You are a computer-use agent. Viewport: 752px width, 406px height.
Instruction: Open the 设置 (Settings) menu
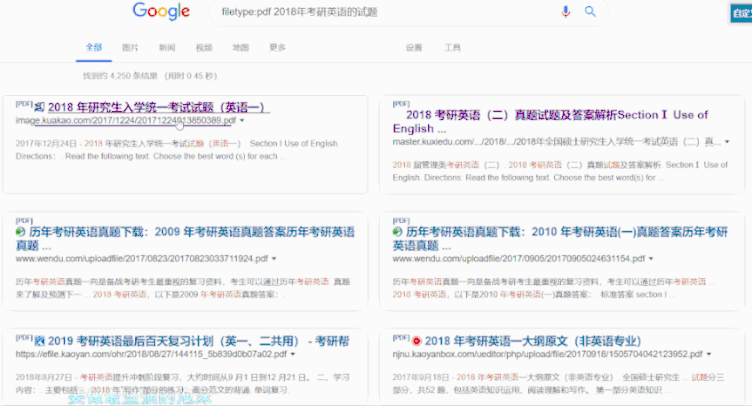click(x=414, y=47)
